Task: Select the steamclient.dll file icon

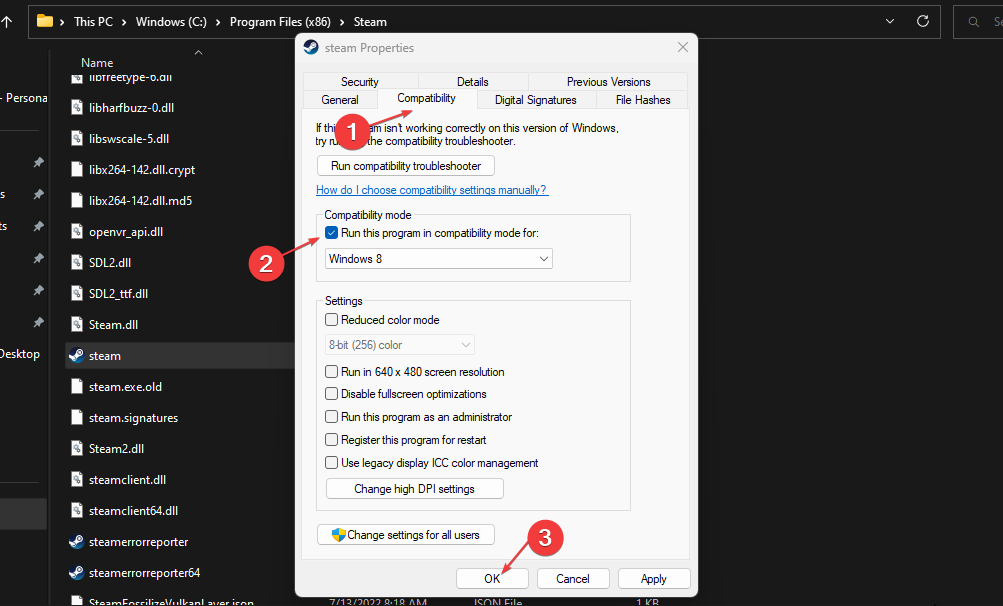Action: coord(77,480)
